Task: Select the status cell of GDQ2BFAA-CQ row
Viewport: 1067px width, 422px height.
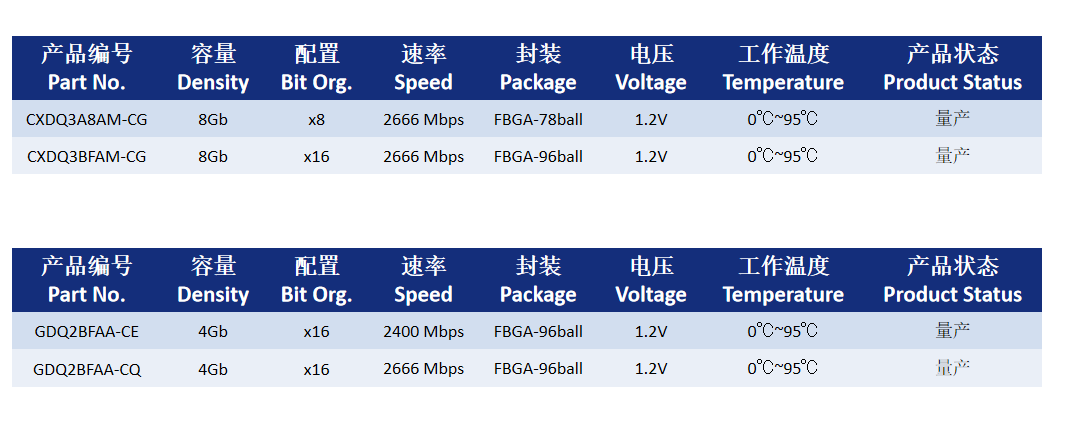Action: pos(953,368)
